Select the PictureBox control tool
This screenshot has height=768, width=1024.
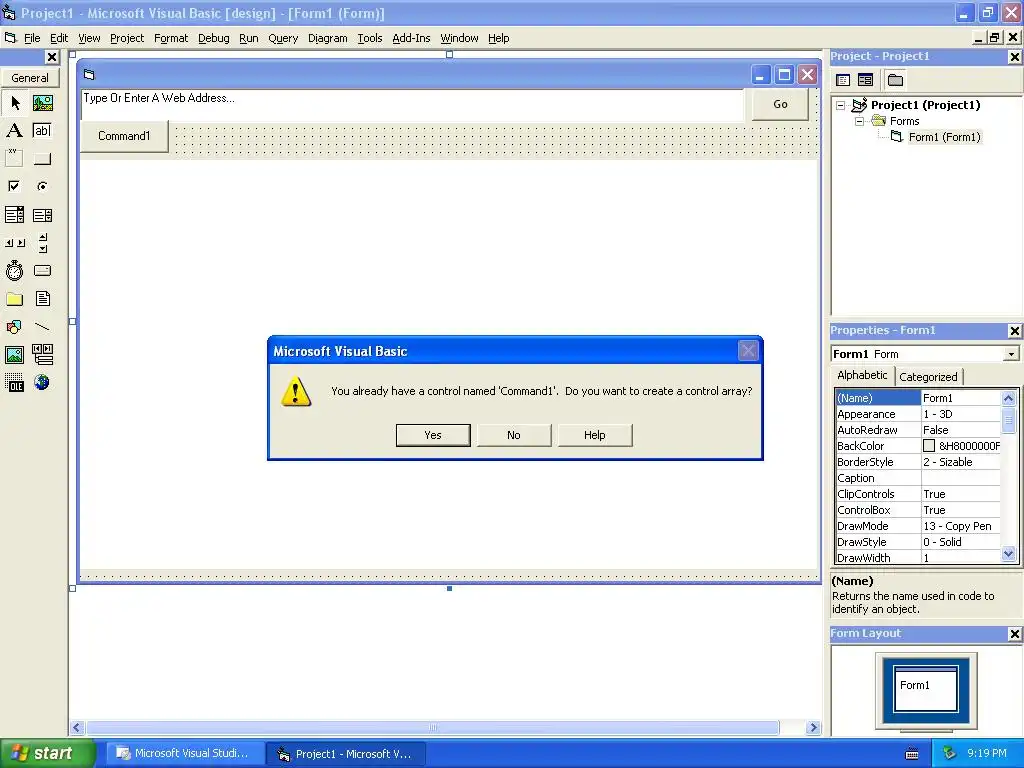click(42, 103)
